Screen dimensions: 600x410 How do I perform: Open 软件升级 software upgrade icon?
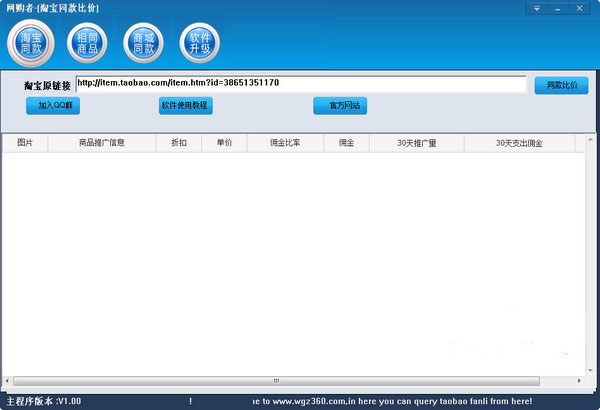coord(200,43)
